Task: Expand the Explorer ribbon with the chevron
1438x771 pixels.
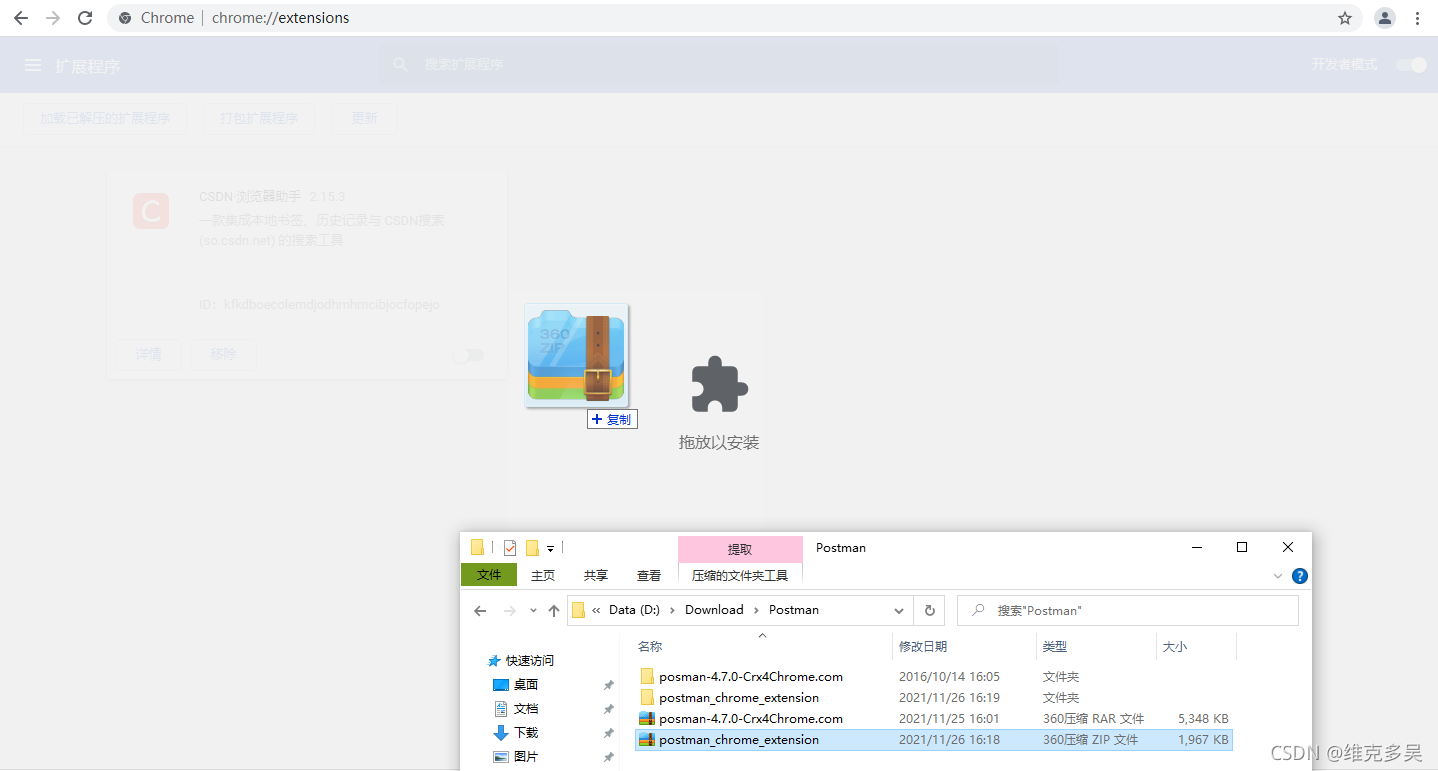Action: (1277, 576)
